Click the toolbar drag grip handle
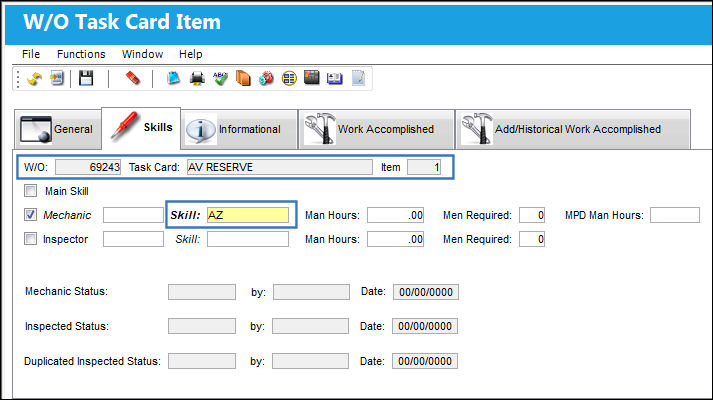 (x=18, y=79)
